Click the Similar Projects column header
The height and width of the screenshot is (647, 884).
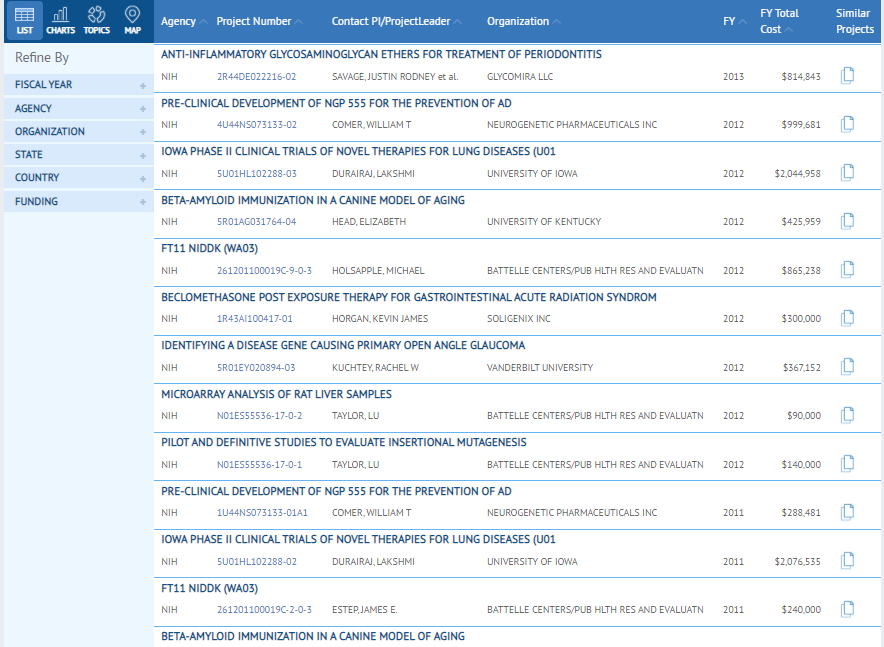[854, 21]
